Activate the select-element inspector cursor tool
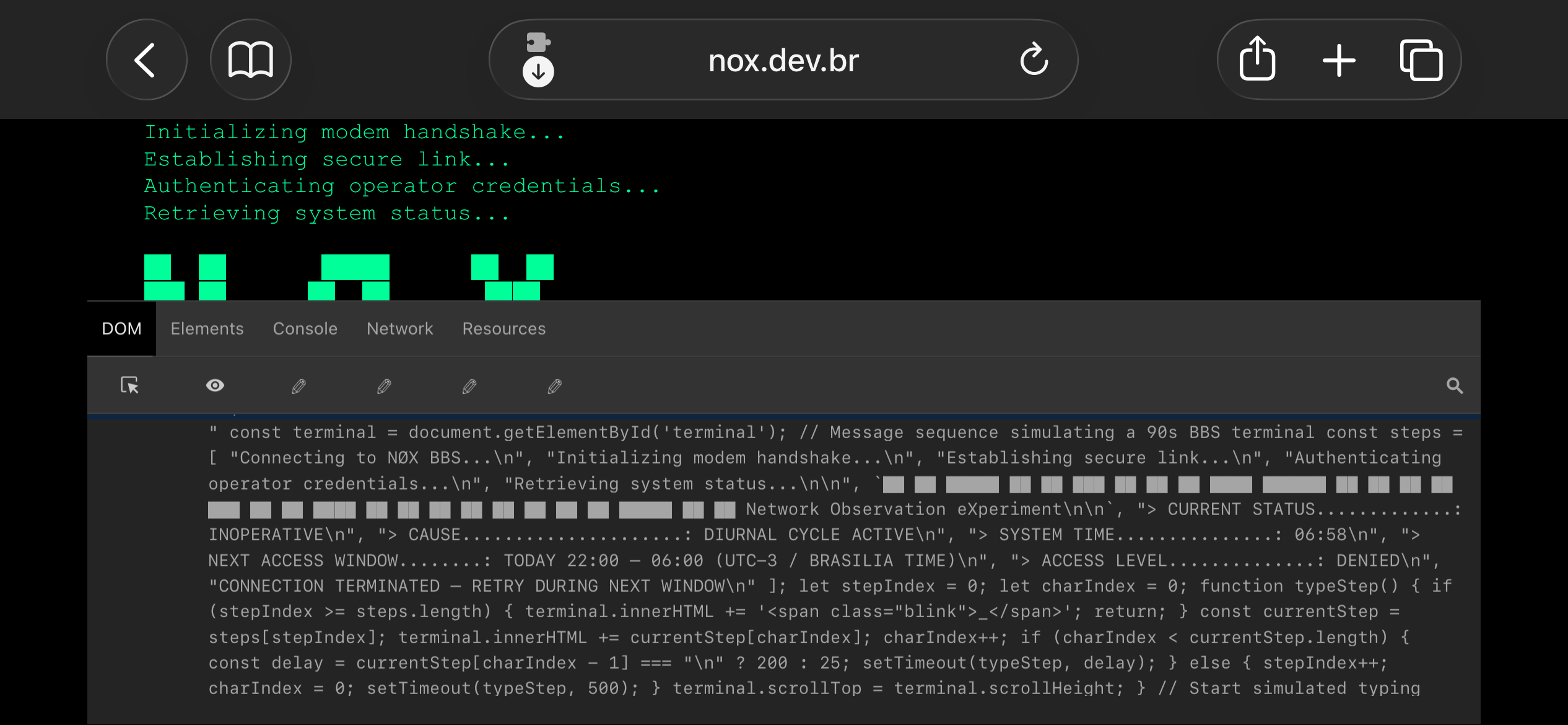This screenshot has height=725, width=1568. (x=129, y=385)
